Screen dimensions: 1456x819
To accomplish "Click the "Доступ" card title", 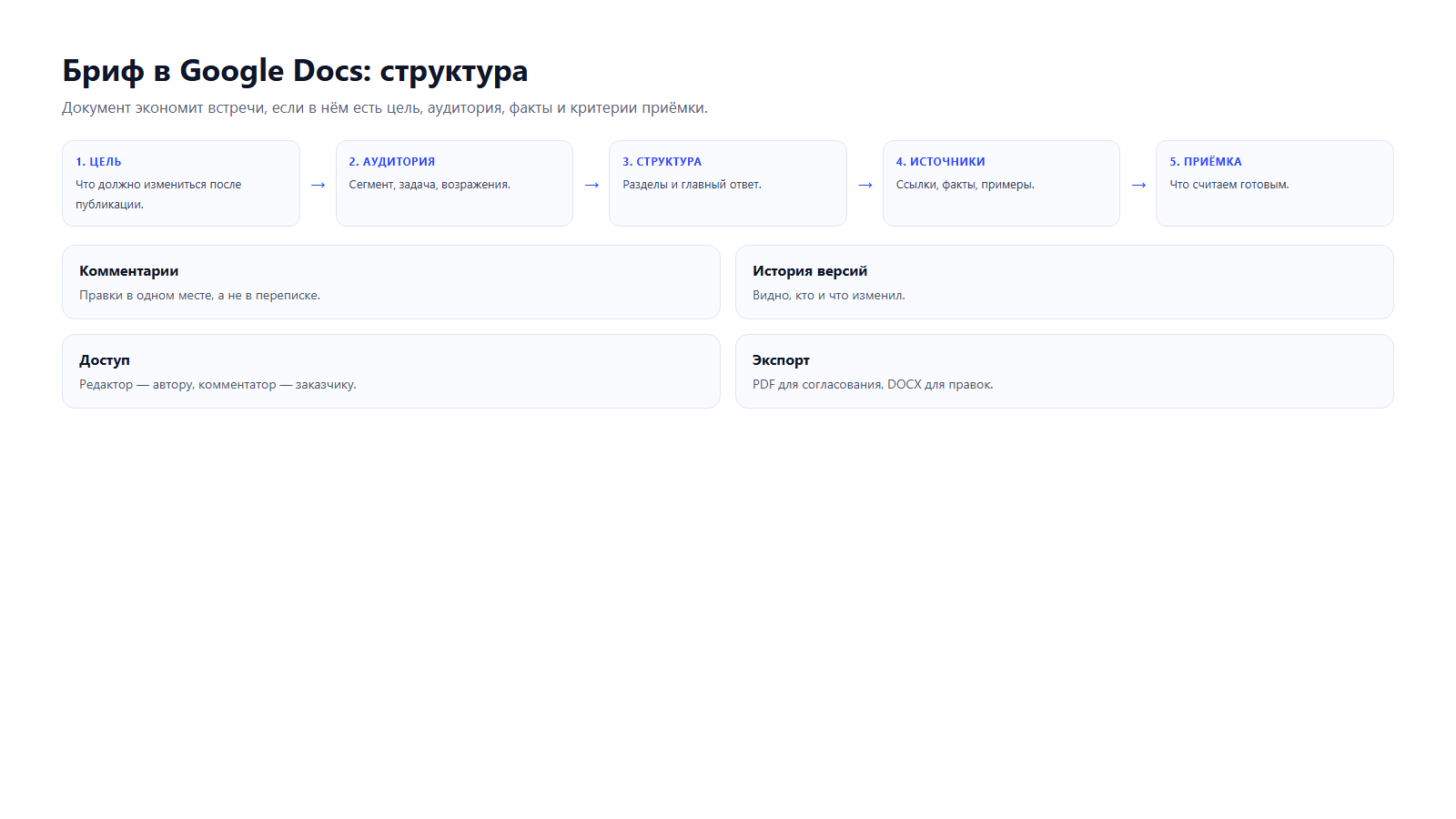I will (x=105, y=360).
